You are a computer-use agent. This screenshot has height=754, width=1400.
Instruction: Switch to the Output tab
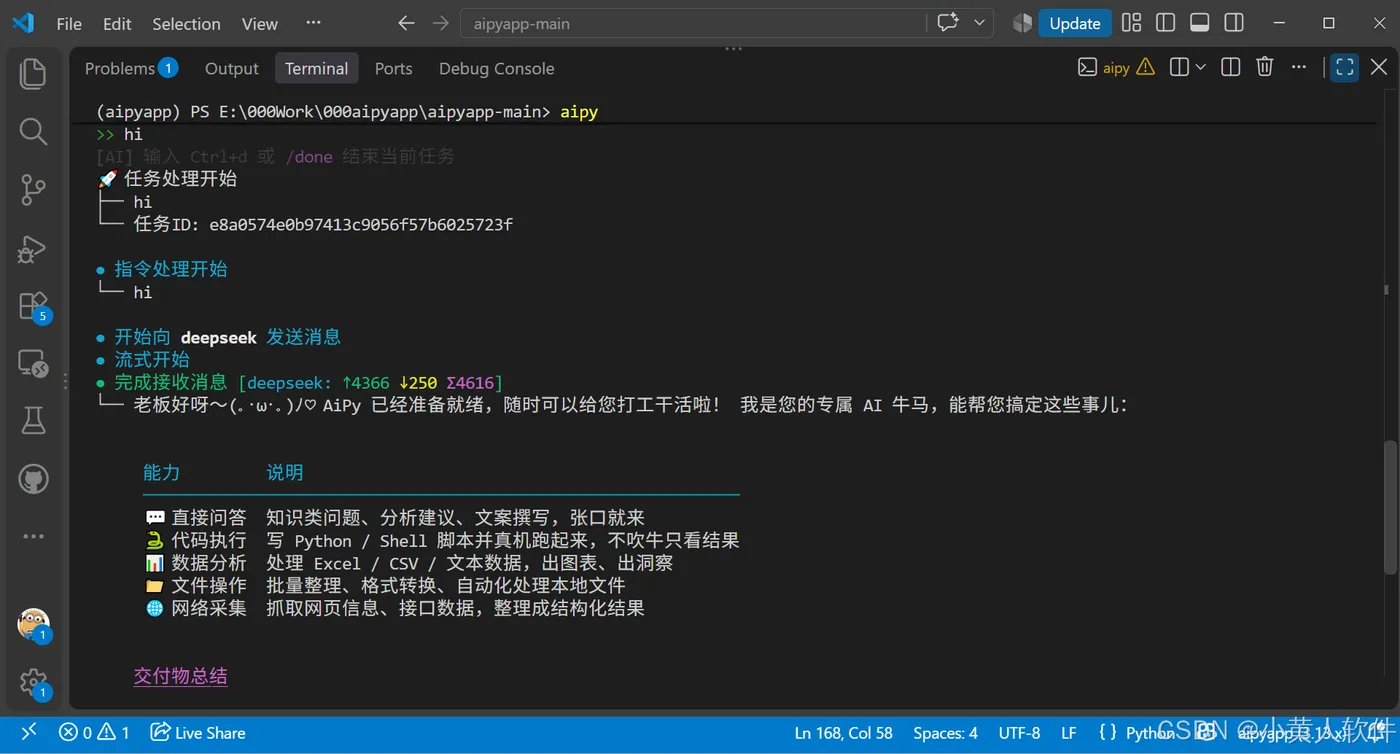point(231,68)
